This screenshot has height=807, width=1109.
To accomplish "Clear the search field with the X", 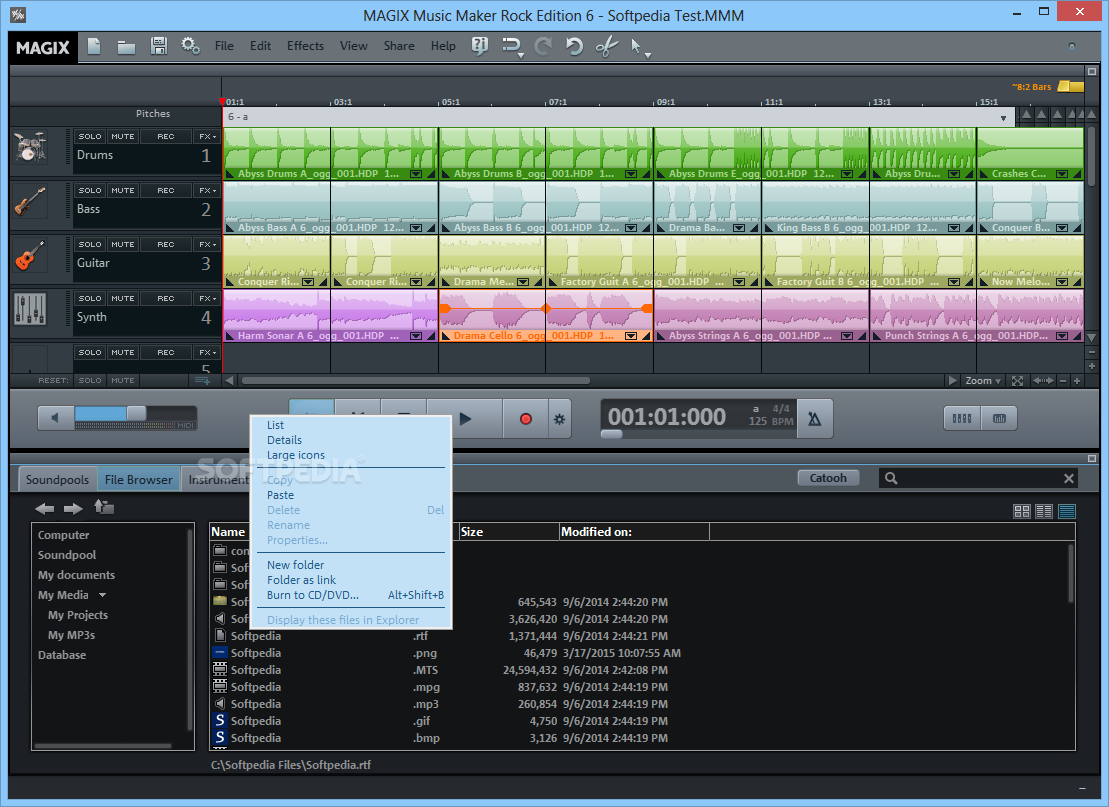I will pyautogui.click(x=1069, y=479).
